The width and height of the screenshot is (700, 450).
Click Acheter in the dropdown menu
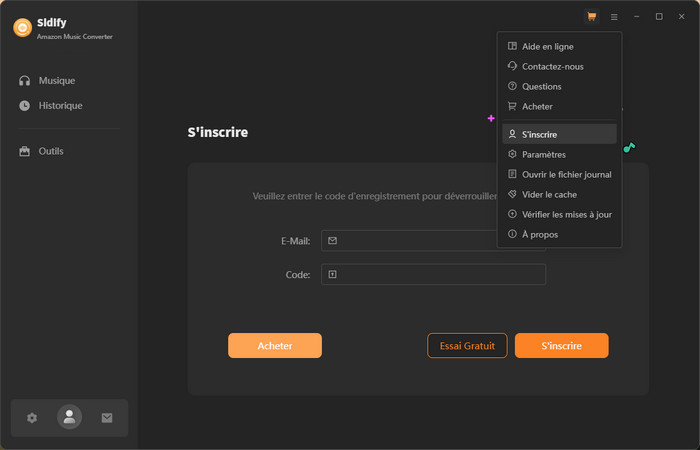(x=537, y=106)
